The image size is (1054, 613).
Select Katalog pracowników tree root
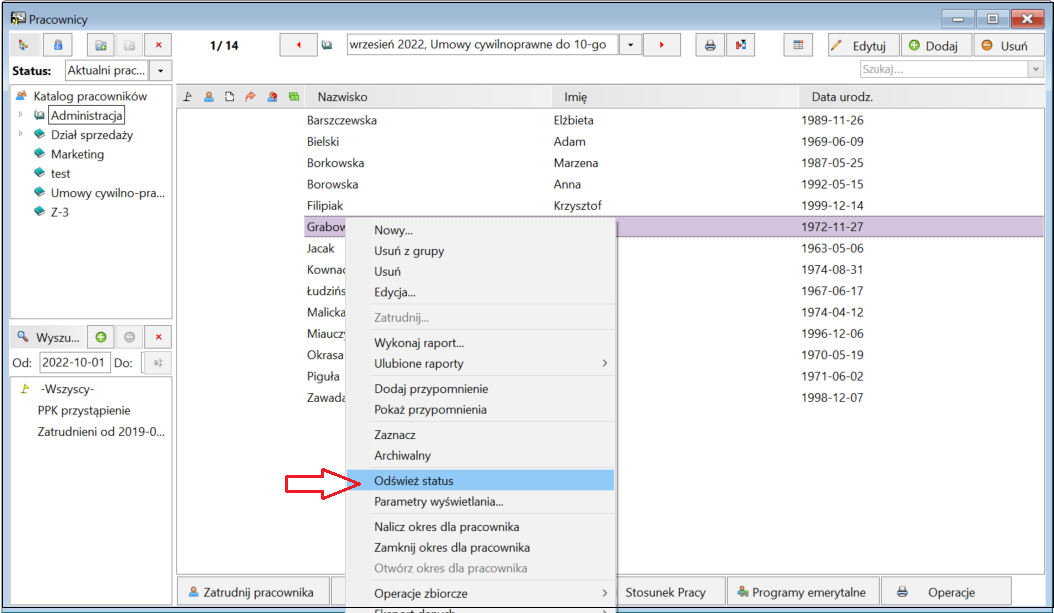[90, 96]
